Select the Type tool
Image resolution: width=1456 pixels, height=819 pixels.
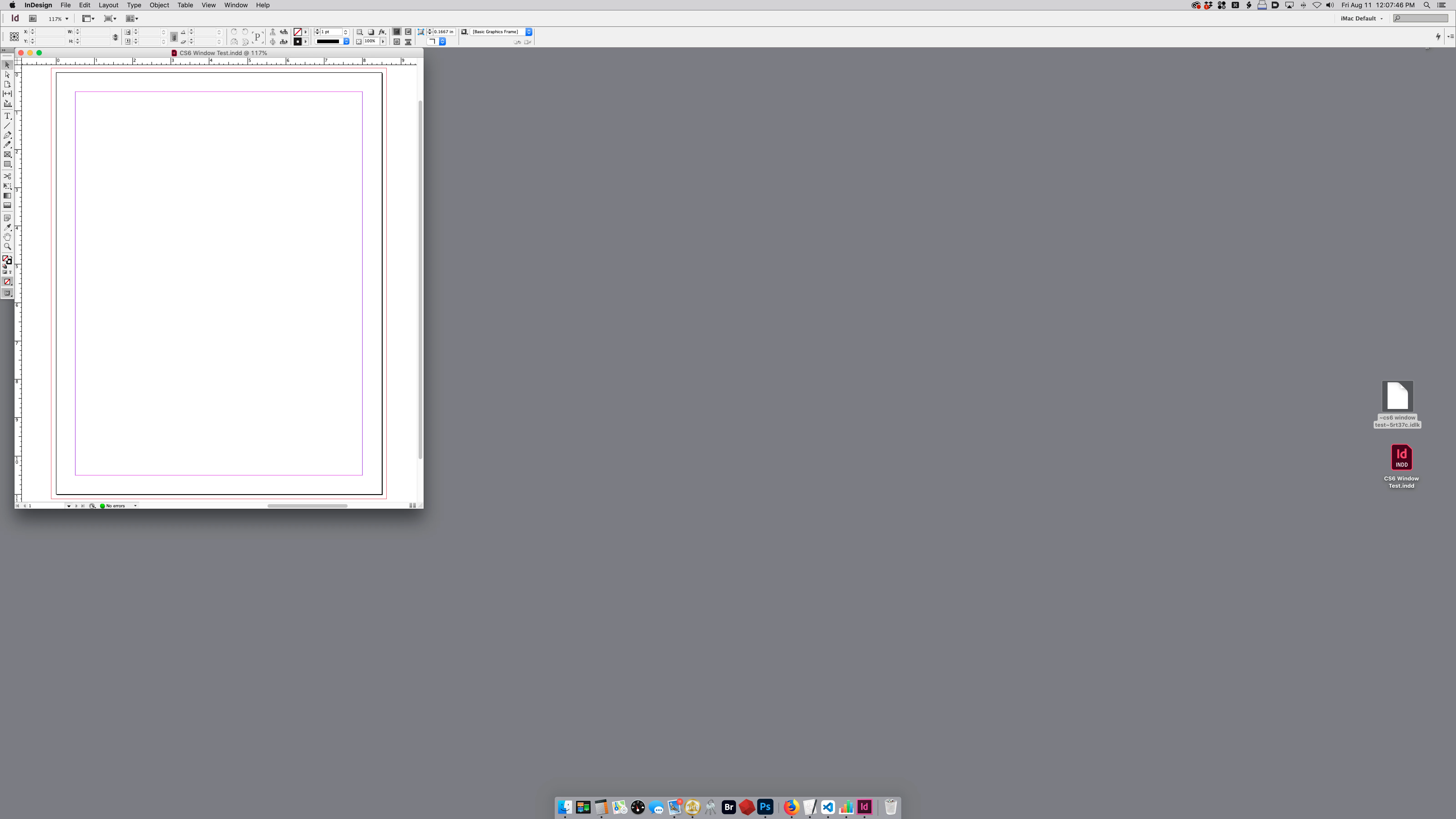point(7,116)
